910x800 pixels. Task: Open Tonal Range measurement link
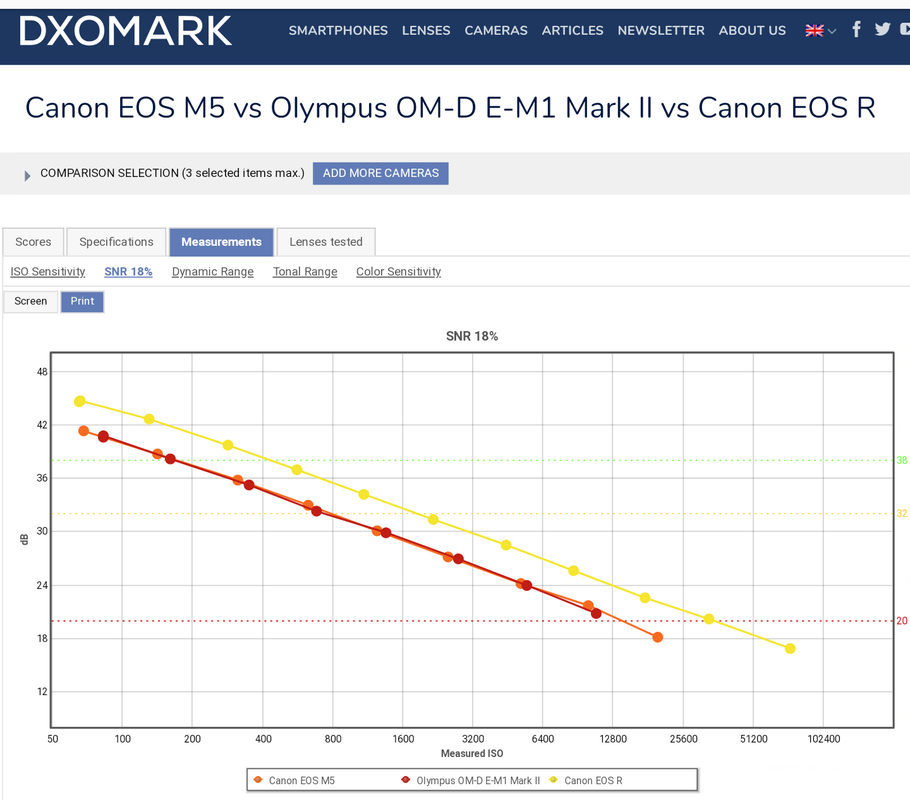pyautogui.click(x=305, y=272)
